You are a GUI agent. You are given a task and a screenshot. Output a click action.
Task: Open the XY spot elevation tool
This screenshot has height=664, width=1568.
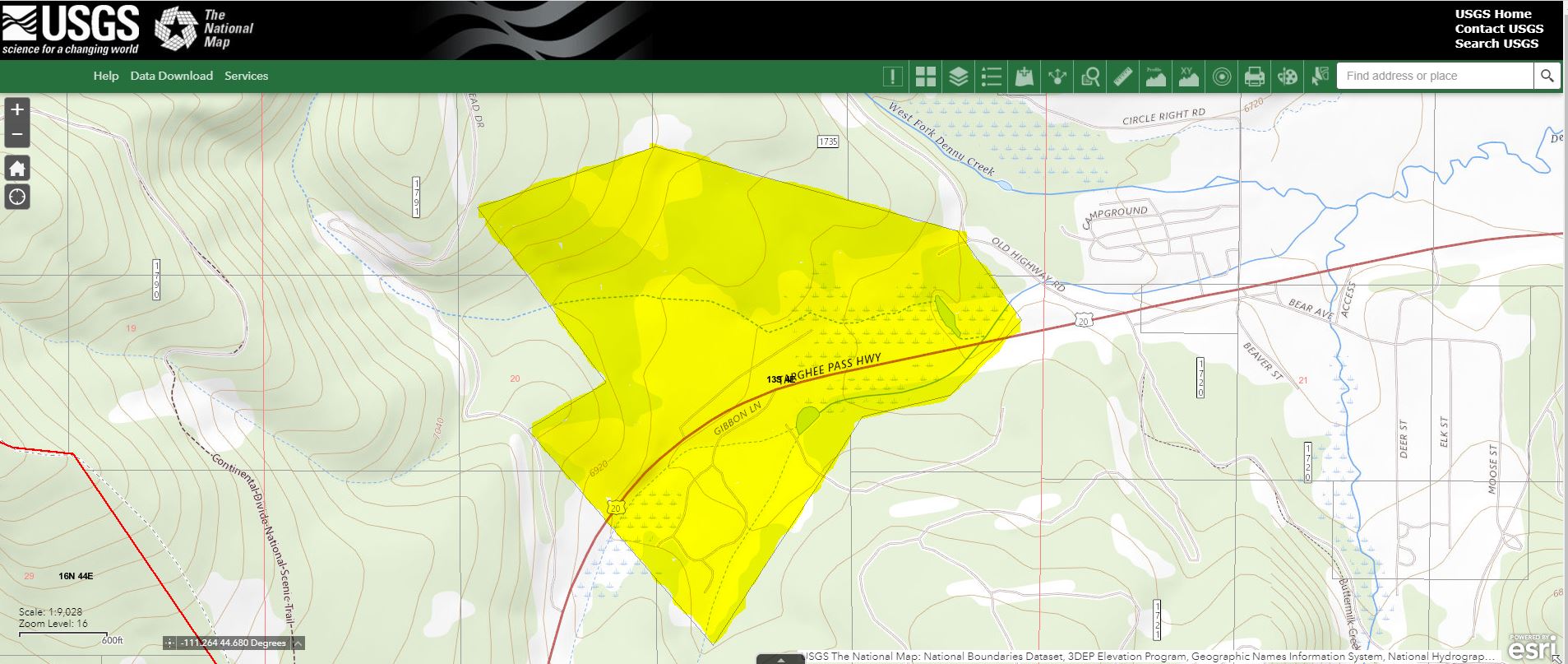(x=1189, y=77)
